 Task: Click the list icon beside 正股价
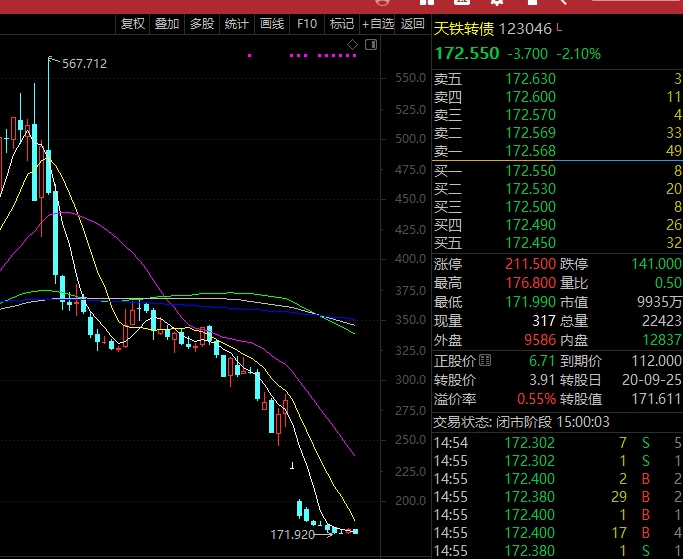[486, 359]
